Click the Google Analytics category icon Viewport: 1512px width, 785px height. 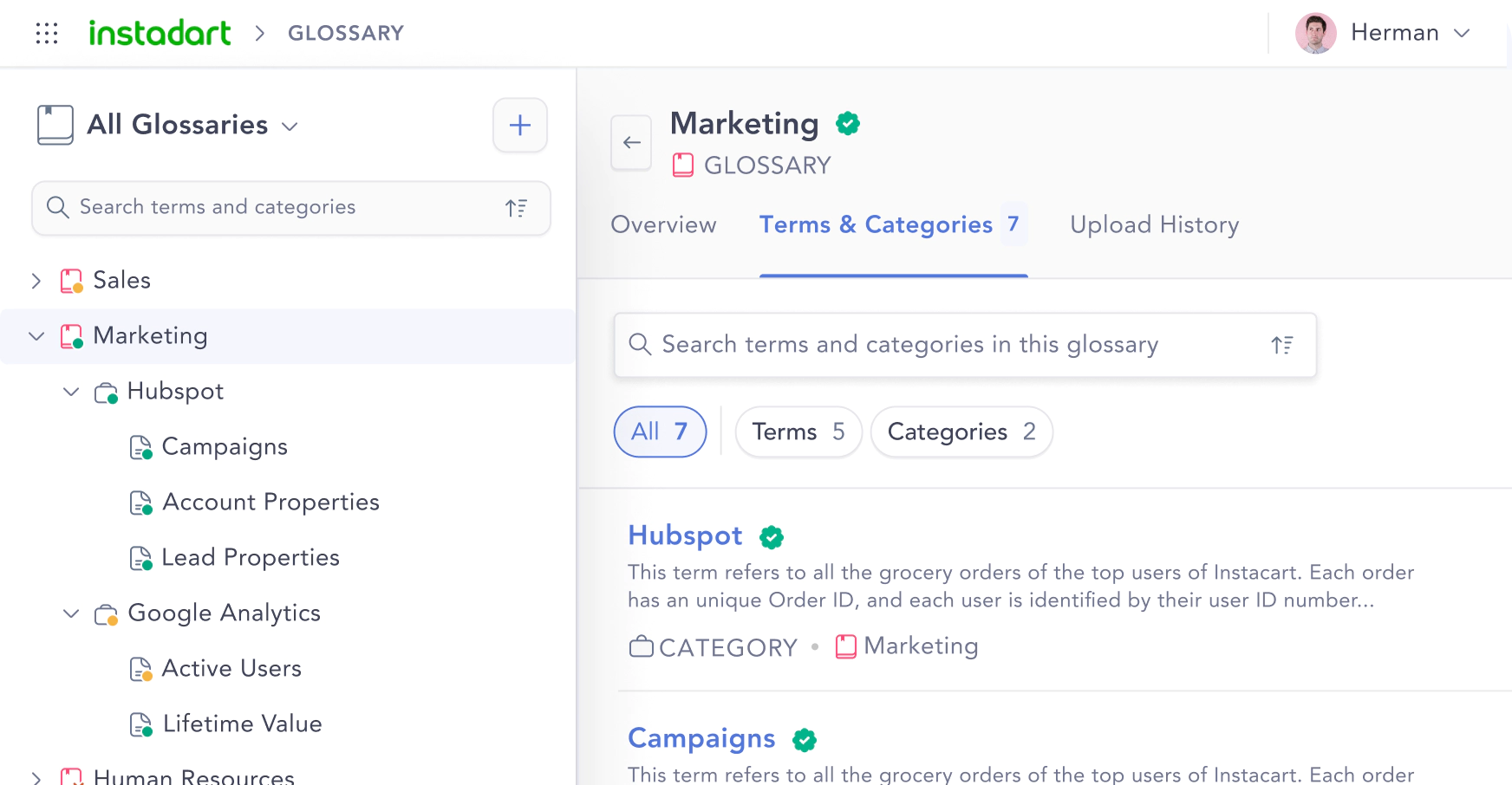106,614
